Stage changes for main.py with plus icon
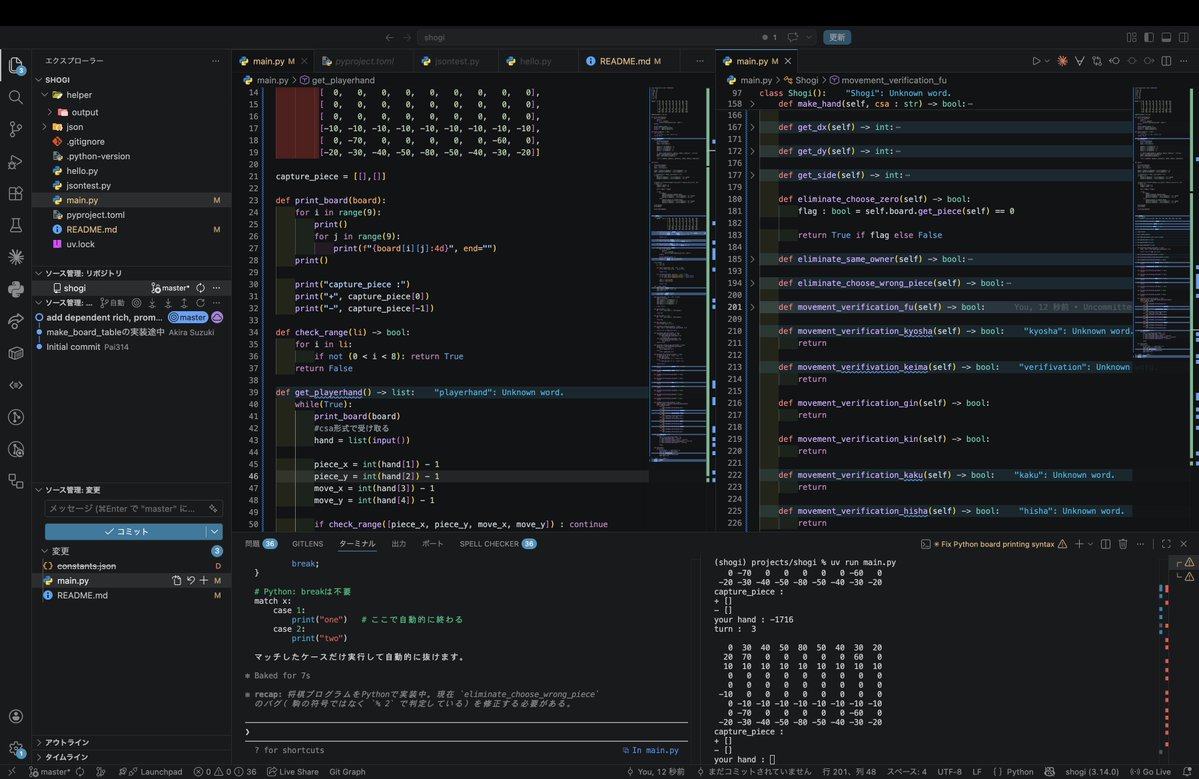1199x779 pixels. [203, 581]
